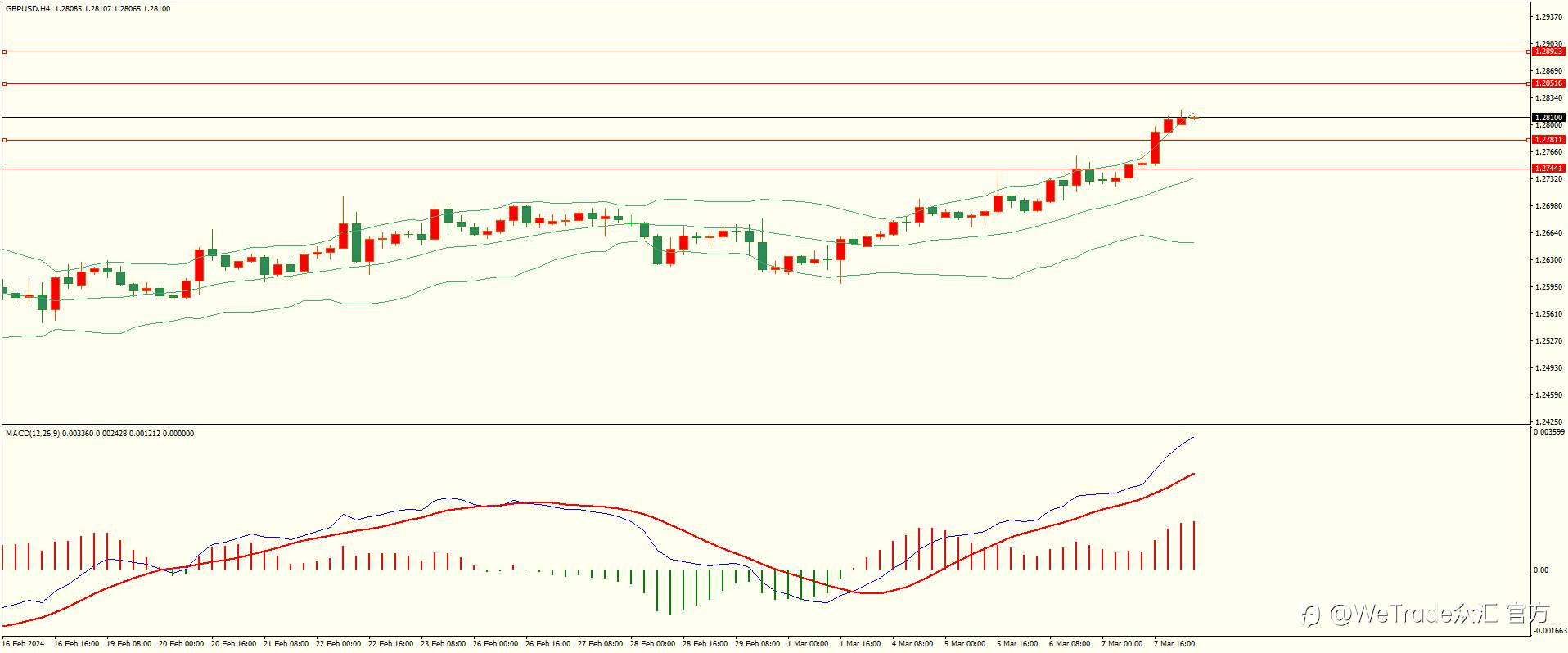Click the MACD(12,26,9) indicator label
The height and width of the screenshot is (653, 1568).
coord(33,434)
